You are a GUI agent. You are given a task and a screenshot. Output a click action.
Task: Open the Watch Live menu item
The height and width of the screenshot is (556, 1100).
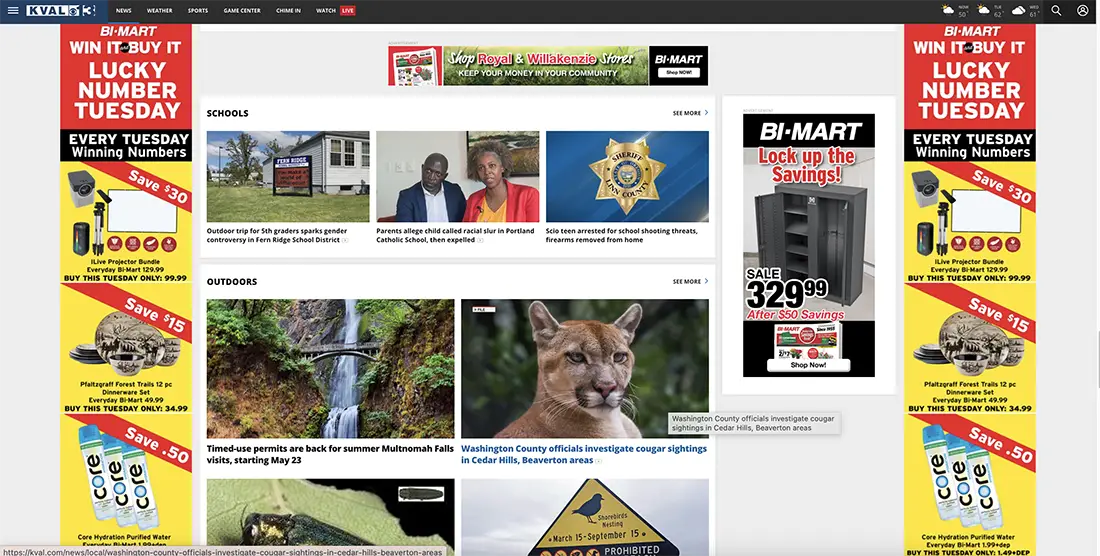coord(335,11)
